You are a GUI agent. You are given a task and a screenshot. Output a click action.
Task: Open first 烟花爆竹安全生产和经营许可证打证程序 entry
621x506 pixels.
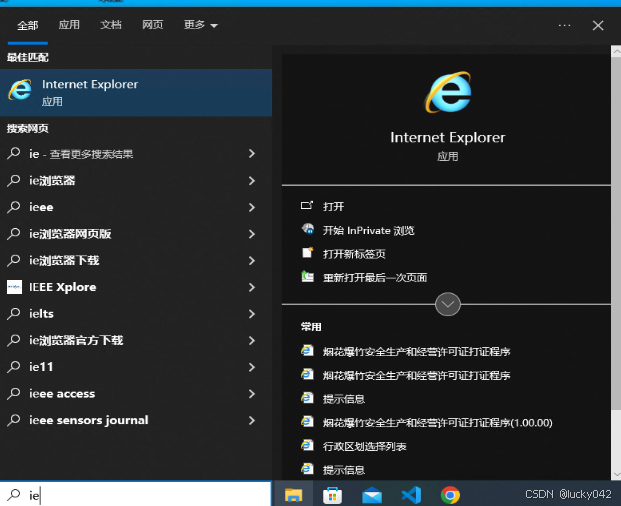coord(416,351)
